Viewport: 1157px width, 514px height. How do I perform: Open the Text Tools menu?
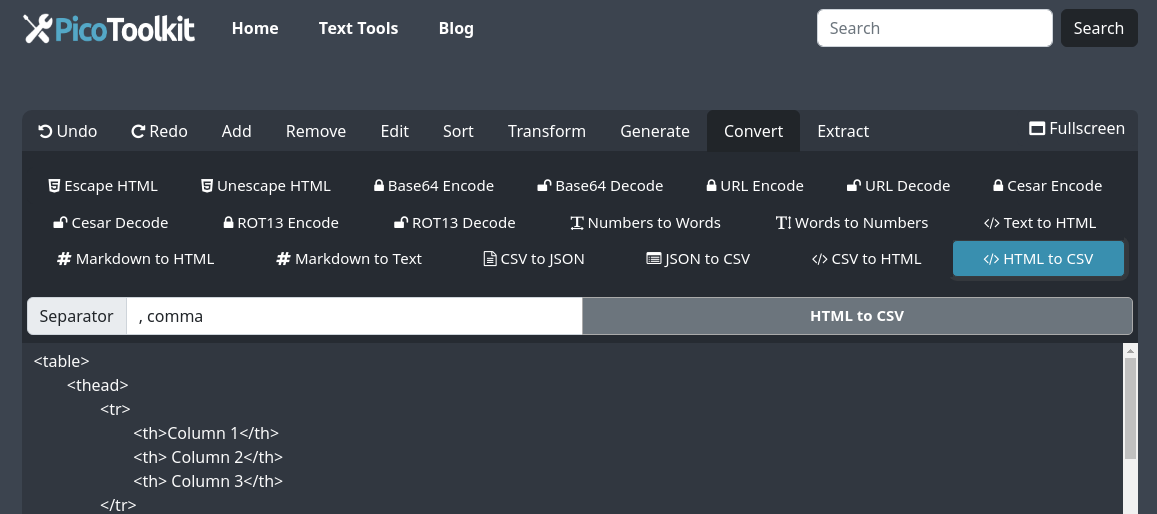coord(358,28)
